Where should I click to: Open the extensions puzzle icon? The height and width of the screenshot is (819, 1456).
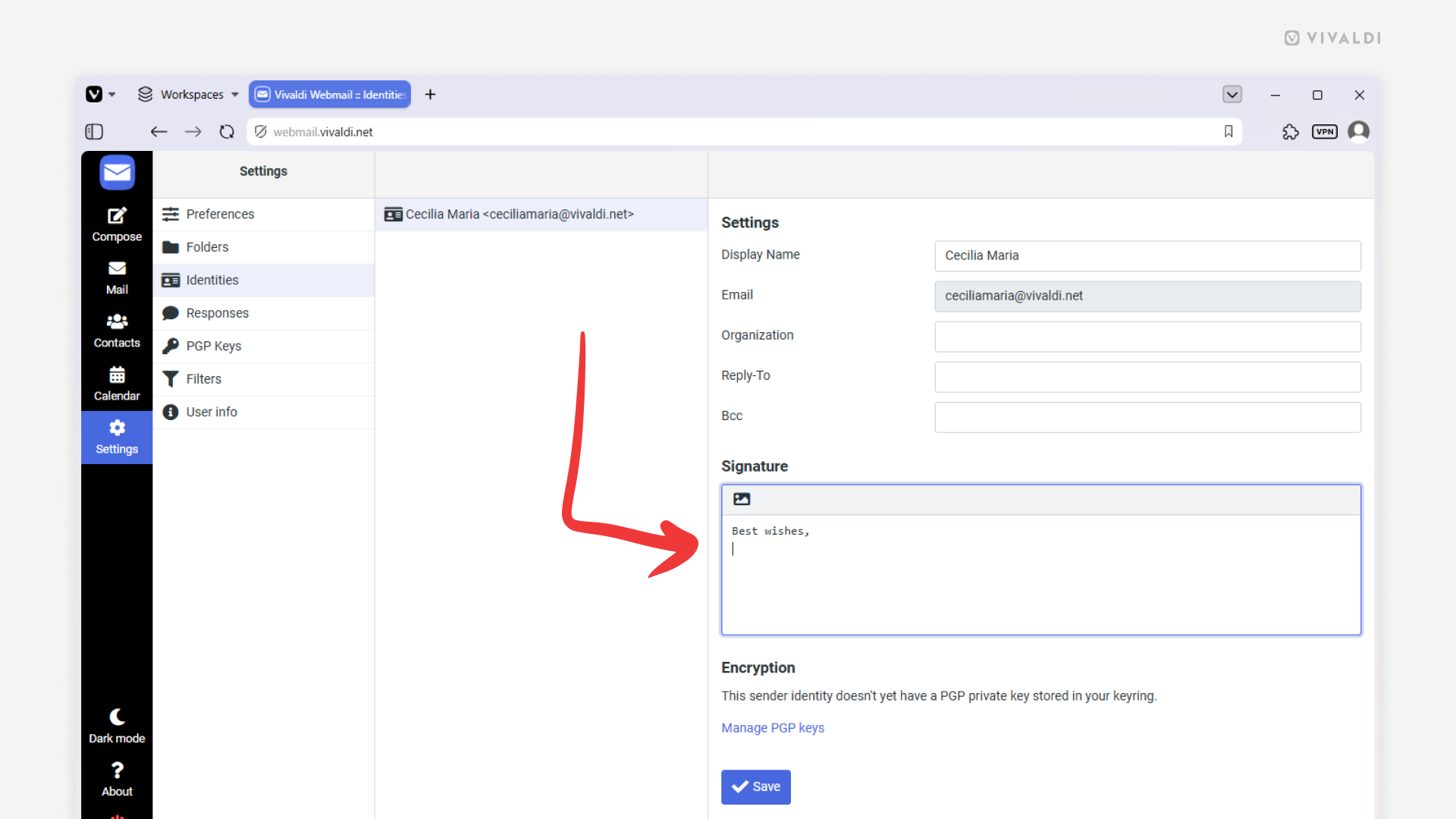point(1291,132)
